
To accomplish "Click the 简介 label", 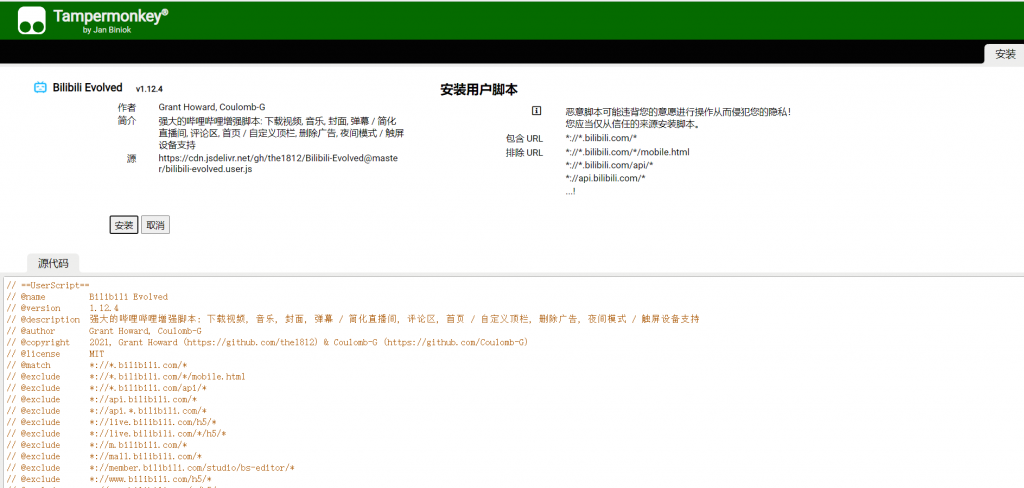I will [127, 121].
